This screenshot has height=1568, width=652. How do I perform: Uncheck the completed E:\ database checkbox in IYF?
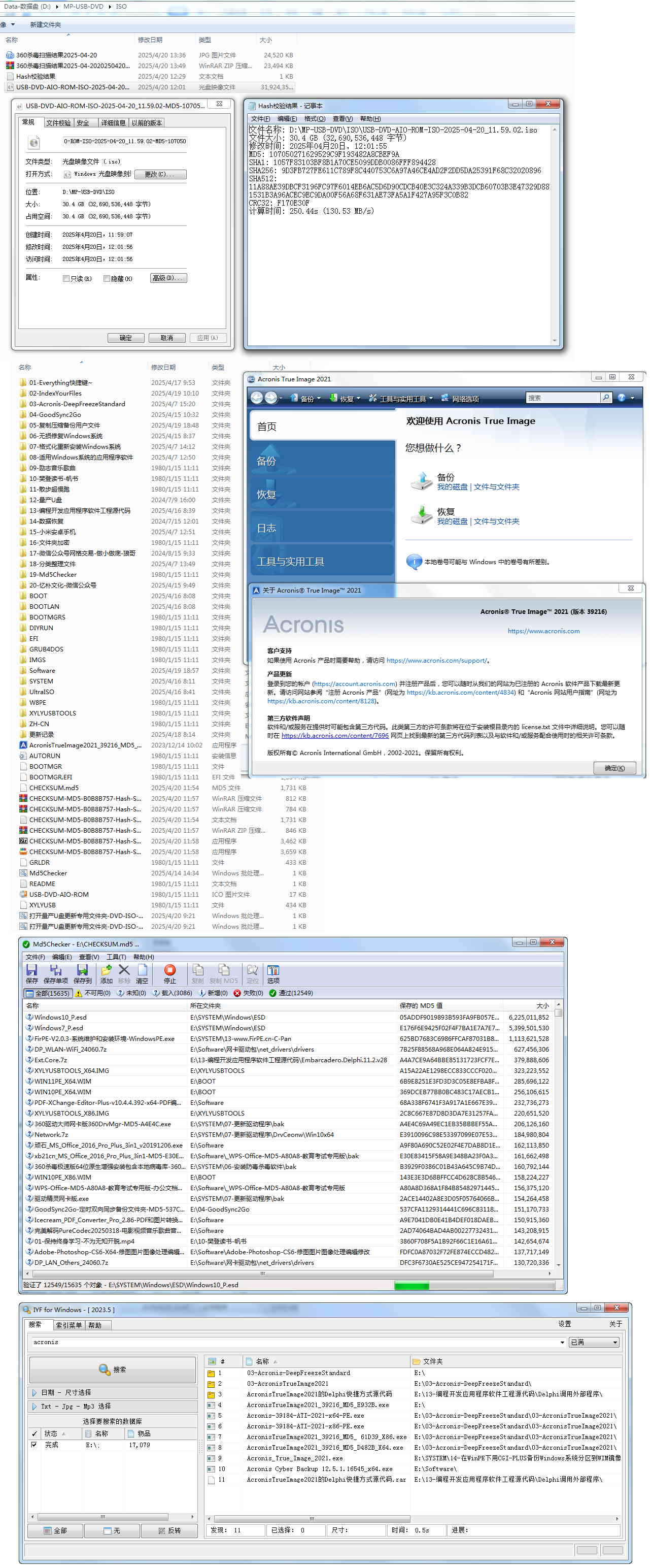[x=34, y=1445]
